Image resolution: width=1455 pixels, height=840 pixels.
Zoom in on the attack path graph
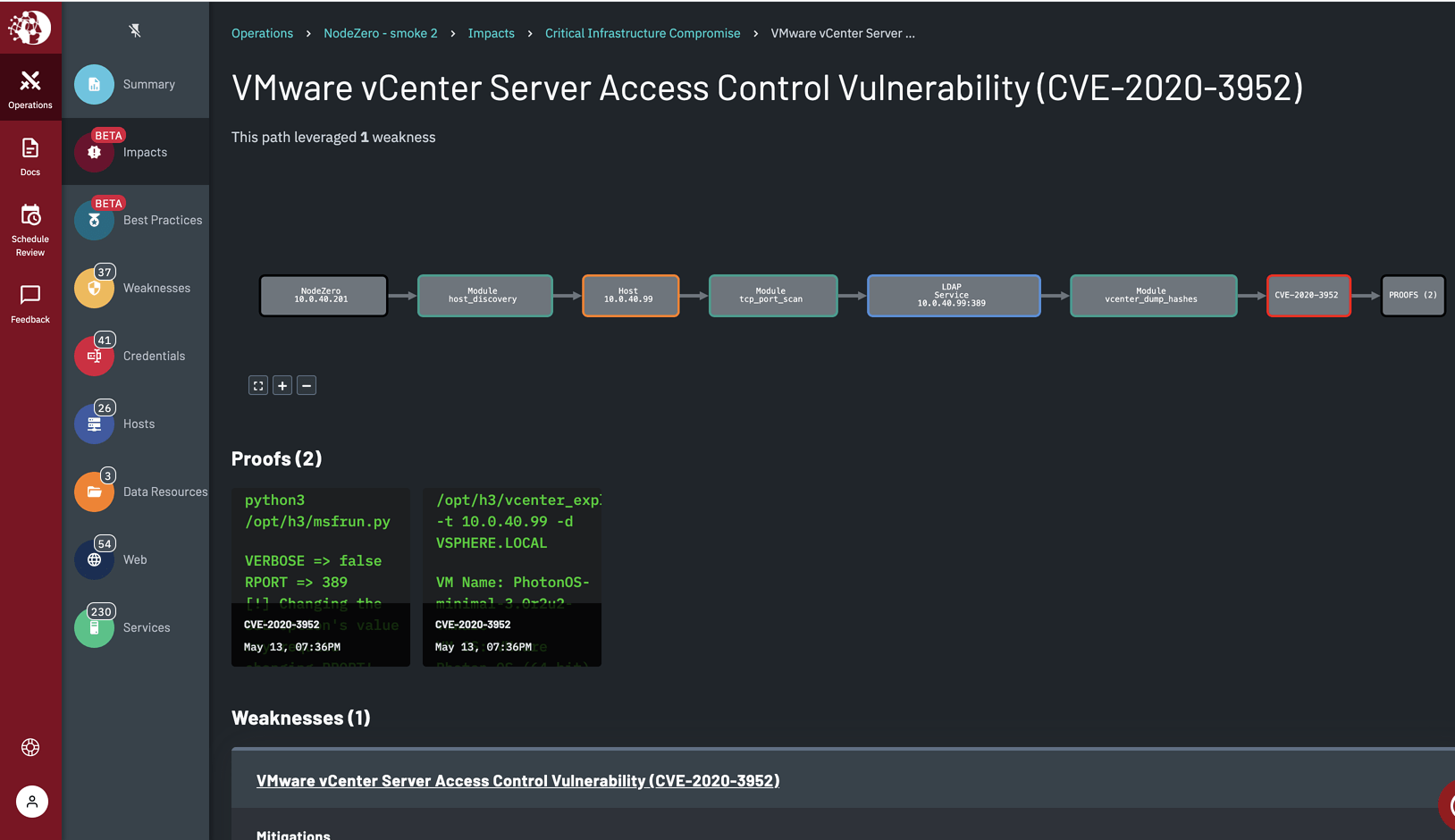[x=282, y=385]
